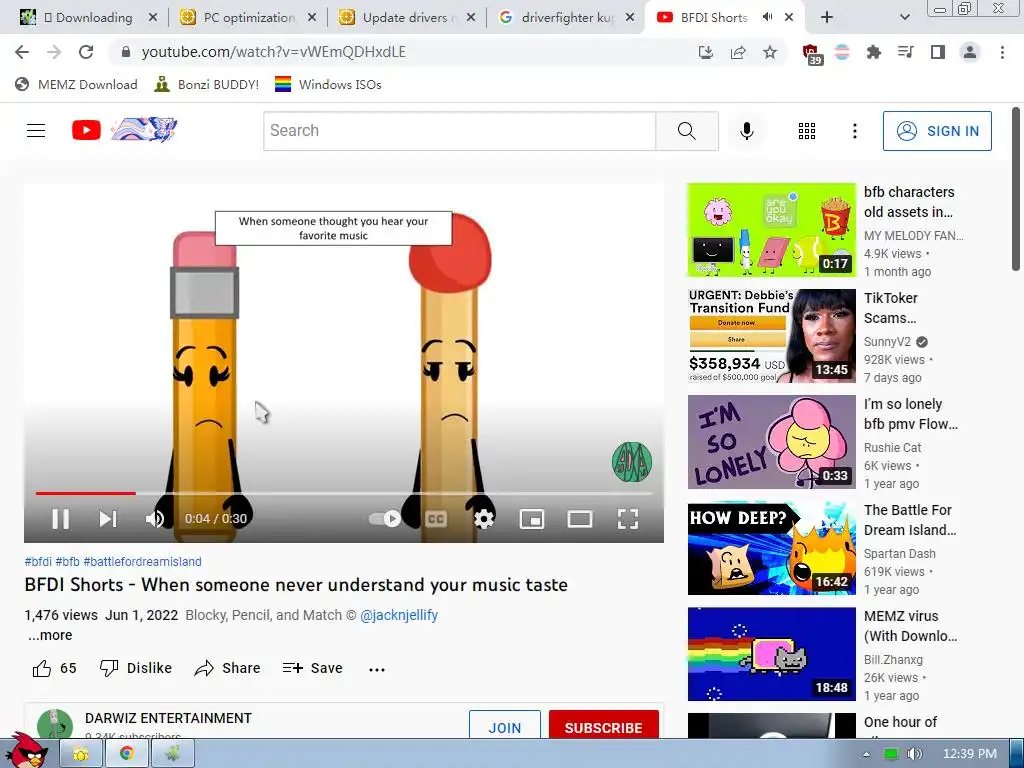Pause the video with the pause button

61,519
